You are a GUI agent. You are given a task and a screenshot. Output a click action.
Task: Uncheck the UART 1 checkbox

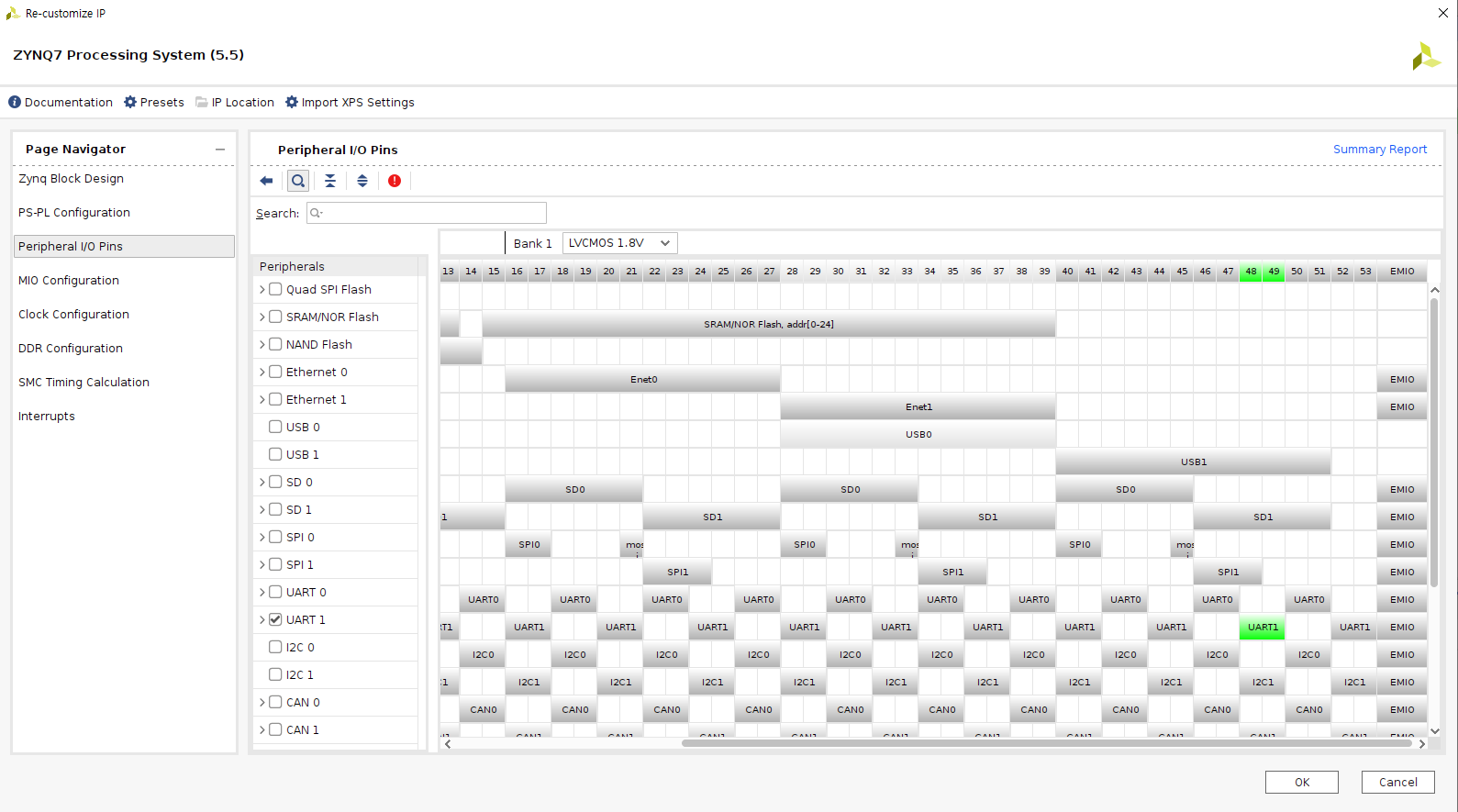[x=275, y=619]
